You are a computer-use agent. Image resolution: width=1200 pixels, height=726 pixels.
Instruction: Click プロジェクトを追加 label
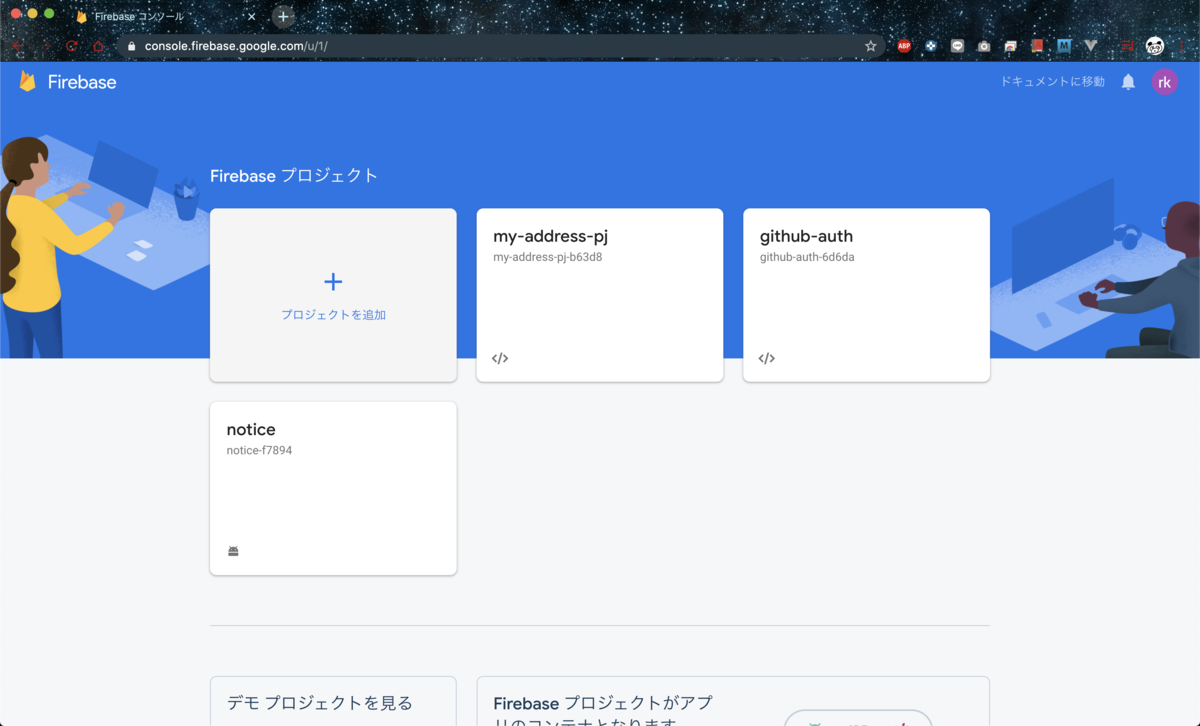coord(333,314)
